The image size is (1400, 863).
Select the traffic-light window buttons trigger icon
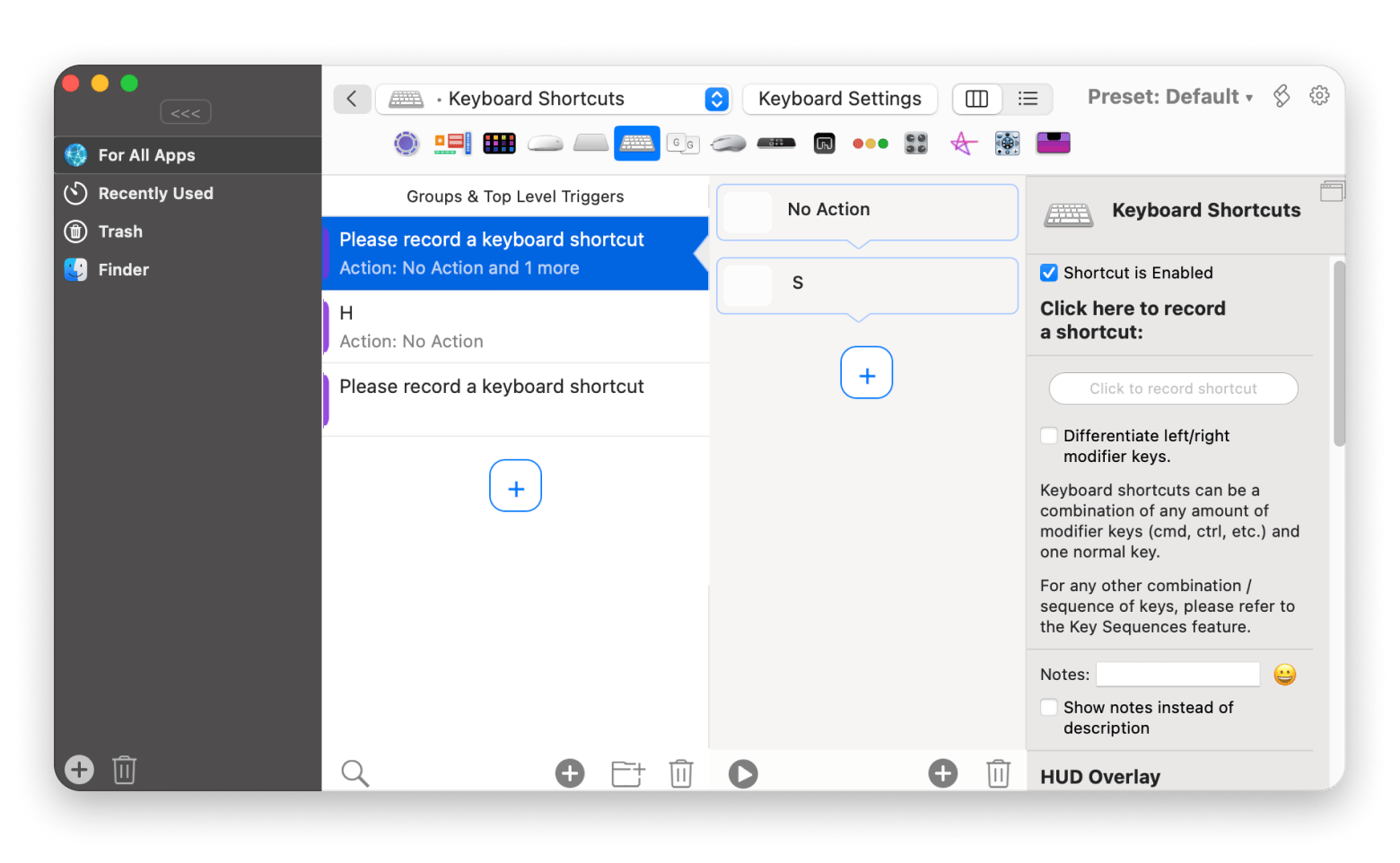(x=870, y=144)
